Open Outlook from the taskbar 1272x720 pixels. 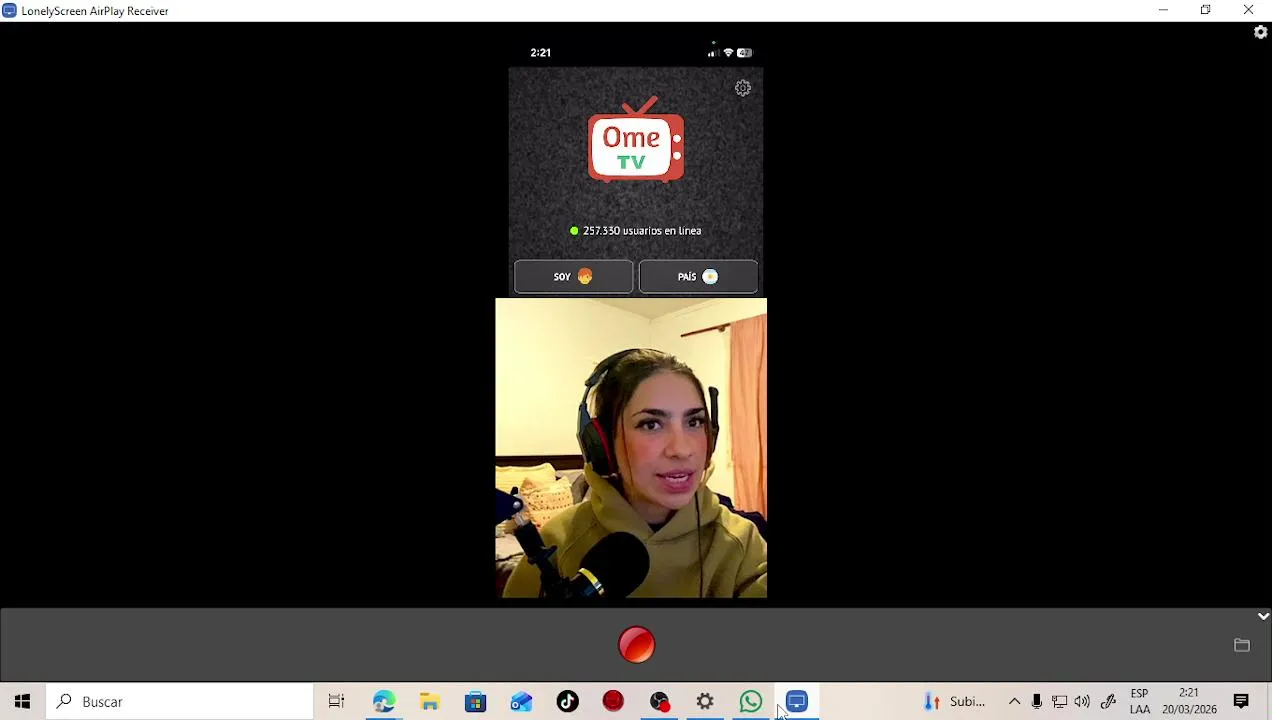(522, 702)
